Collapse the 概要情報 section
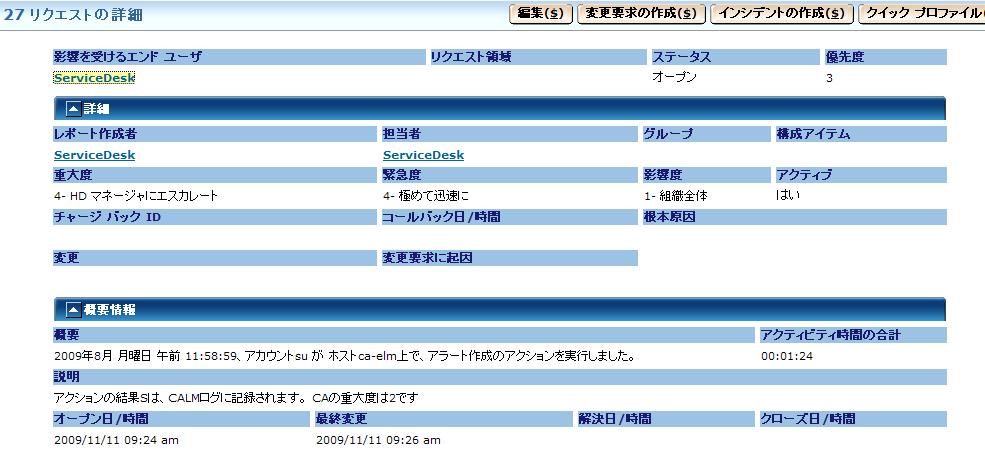The height and width of the screenshot is (452, 985). (x=74, y=309)
